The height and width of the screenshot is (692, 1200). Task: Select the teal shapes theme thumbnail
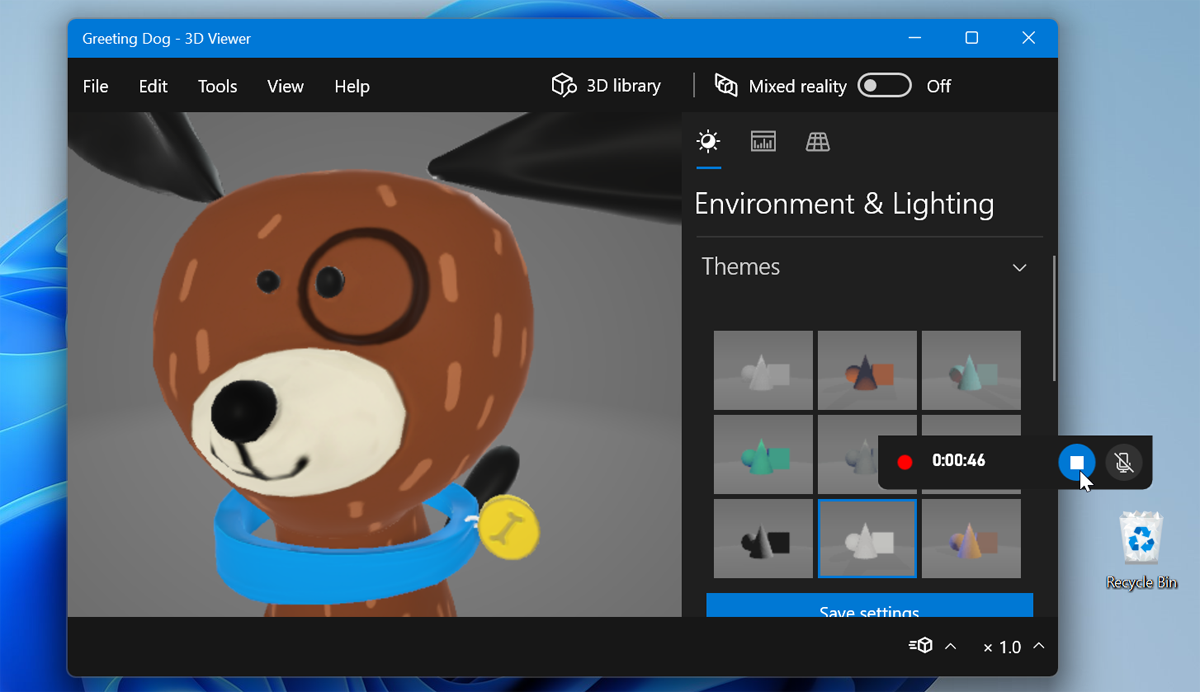pos(763,454)
